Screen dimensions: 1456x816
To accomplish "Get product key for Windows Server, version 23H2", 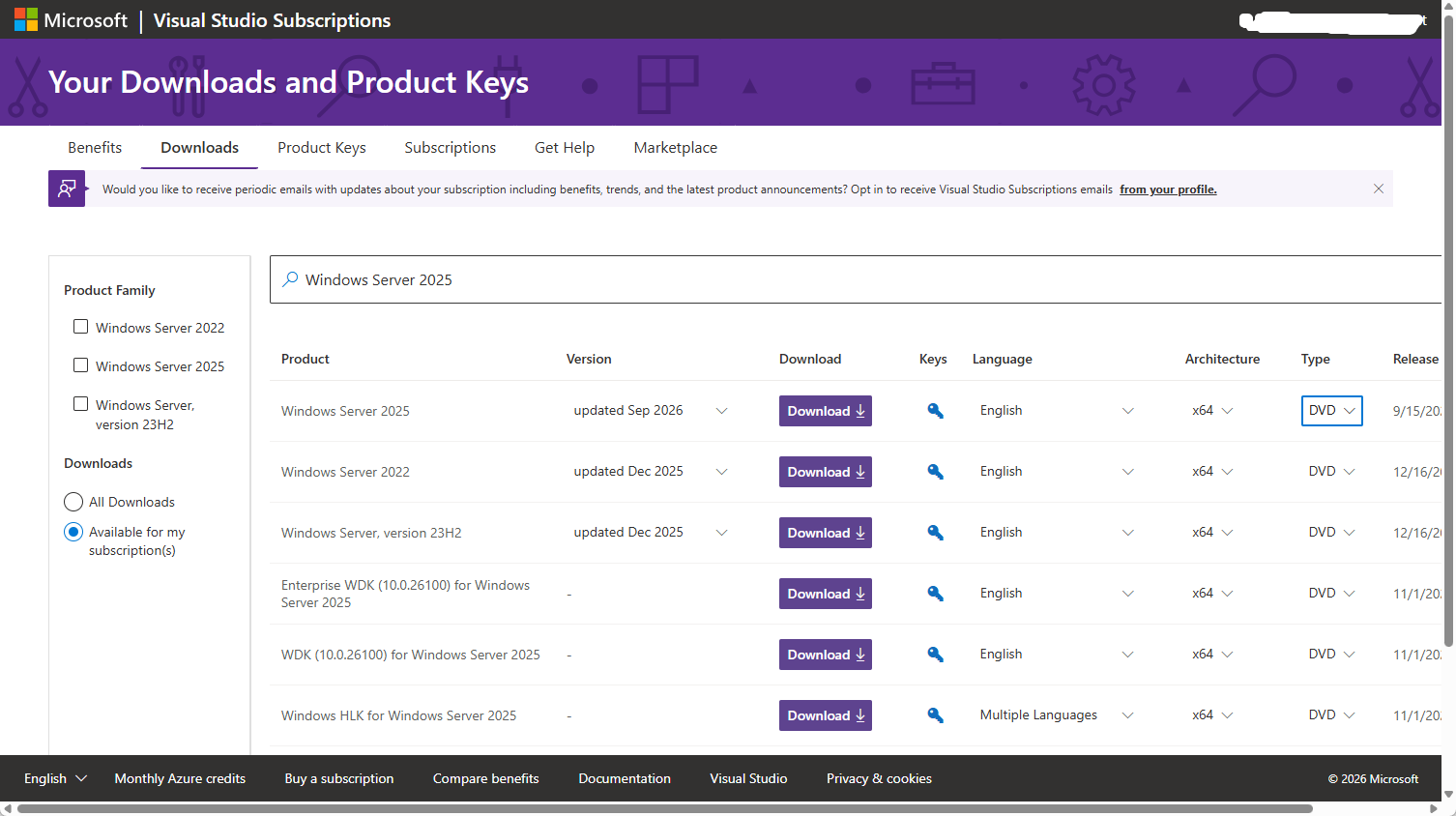I will click(x=935, y=533).
